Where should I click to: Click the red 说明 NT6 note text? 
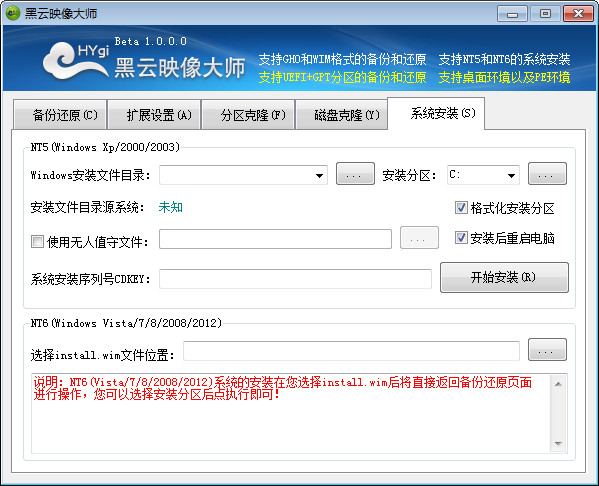tap(283, 388)
